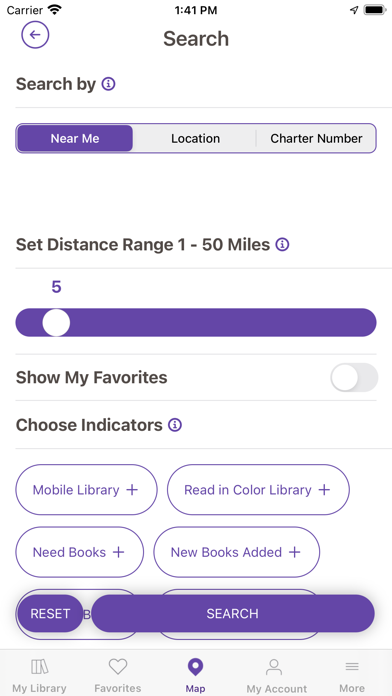Open the More hamburger icon

352,667
